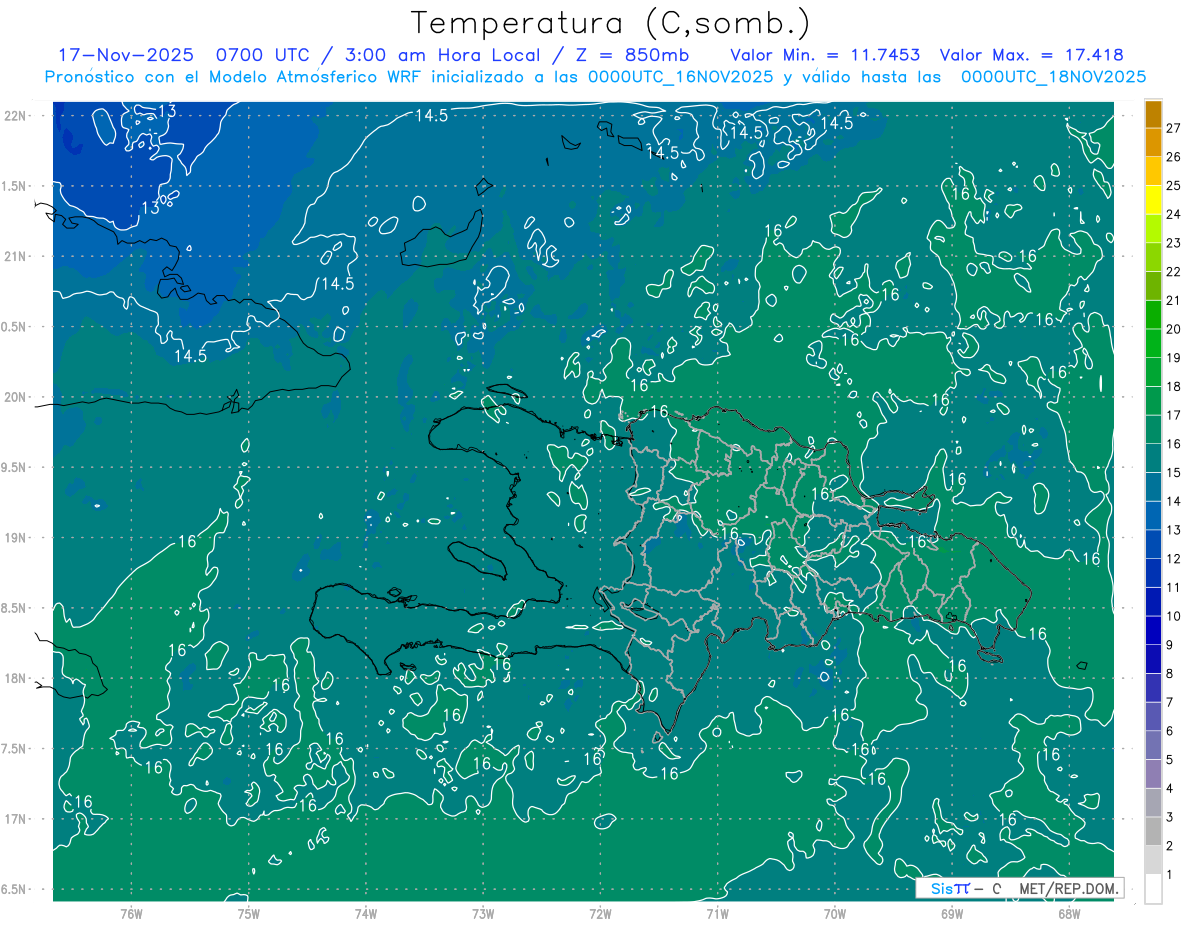Click the '71W' longitude axis label
Image resolution: width=1200 pixels, height=927 pixels.
coord(717,913)
